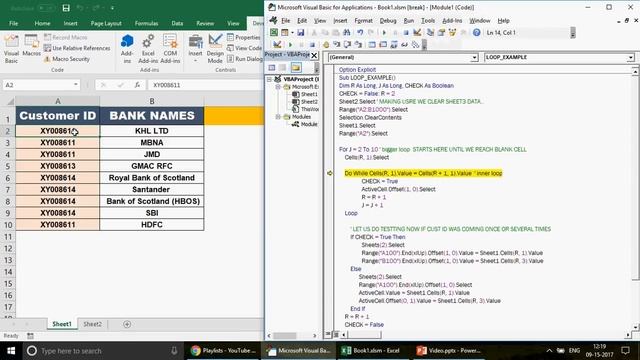The image size is (640, 360).
Task: Toggle Folders in Project Explorer pane
Action: (296, 67)
